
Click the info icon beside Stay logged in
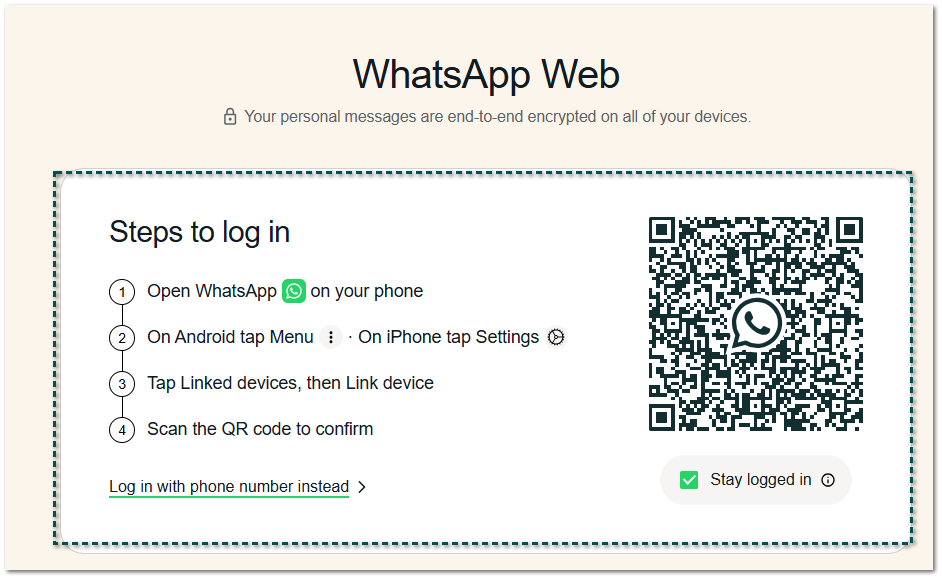(828, 480)
